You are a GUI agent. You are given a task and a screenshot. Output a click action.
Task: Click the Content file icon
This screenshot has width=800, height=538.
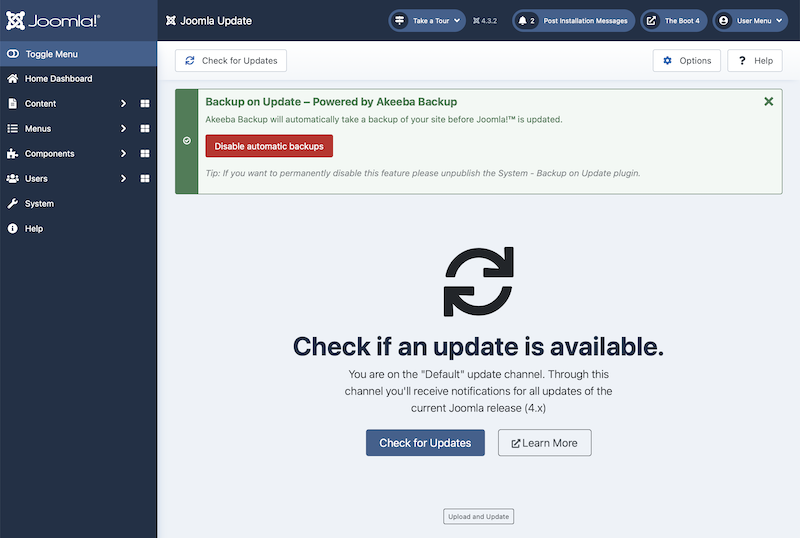tap(13, 104)
